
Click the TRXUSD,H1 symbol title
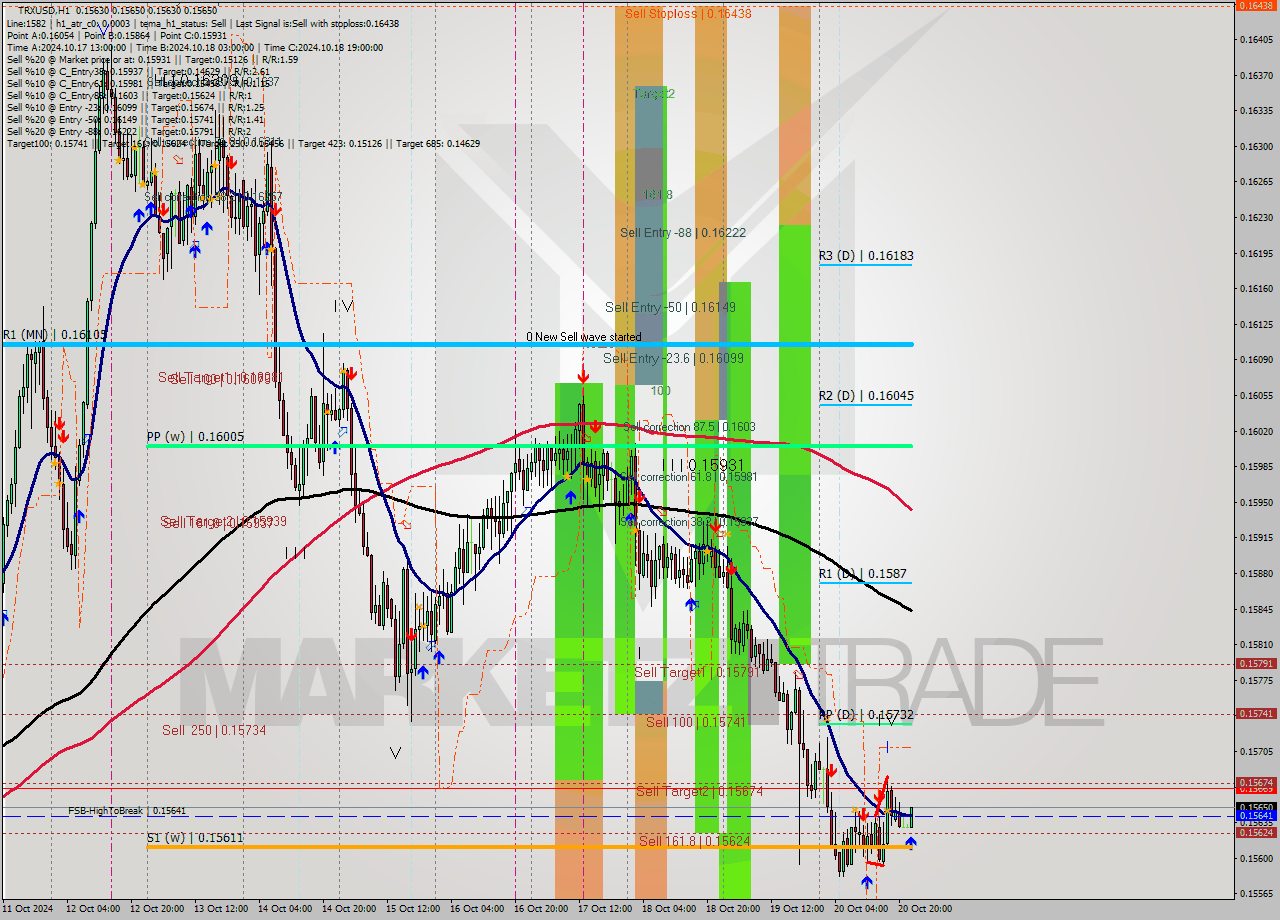pos(45,10)
